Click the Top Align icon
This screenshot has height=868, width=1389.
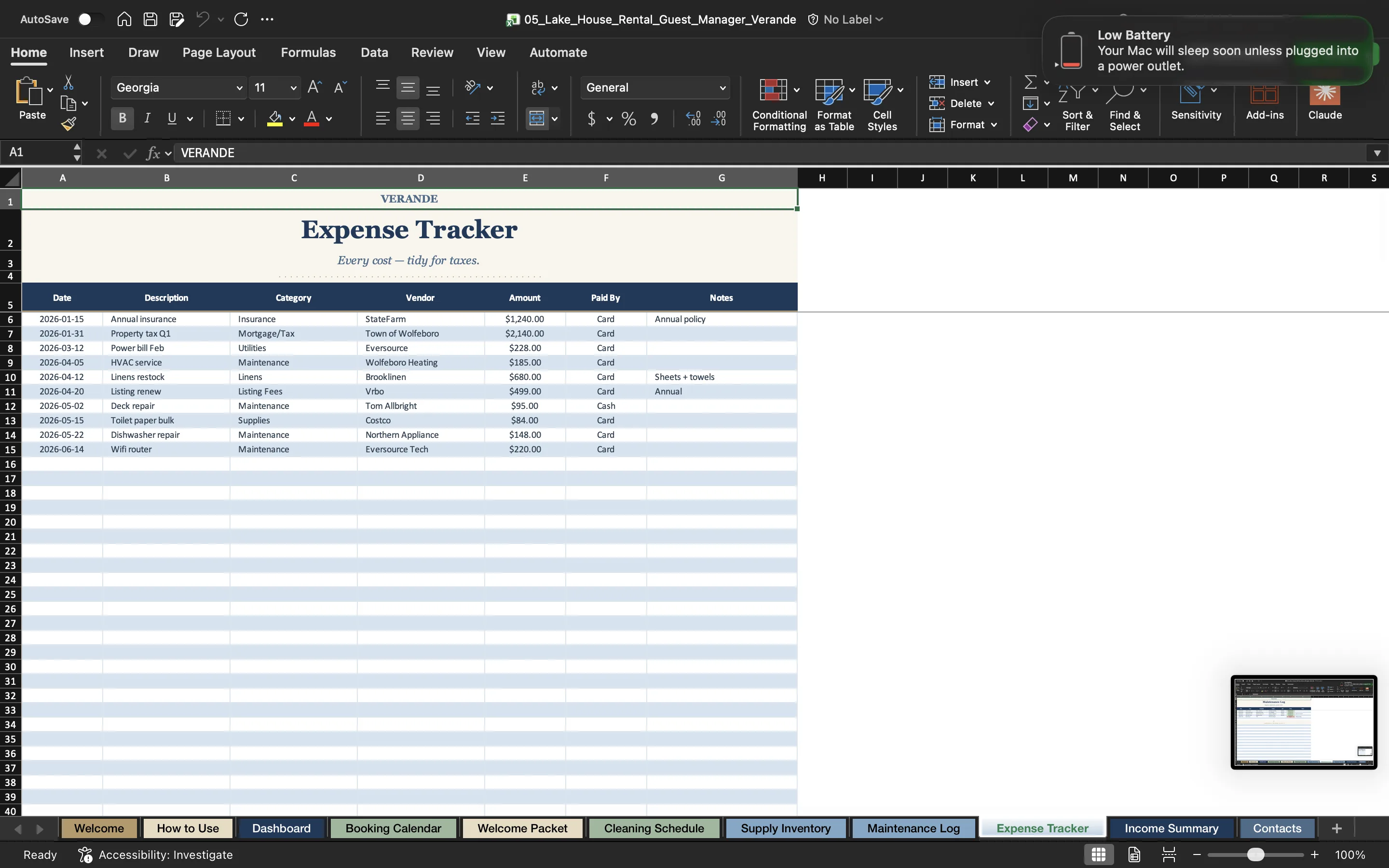(382, 87)
